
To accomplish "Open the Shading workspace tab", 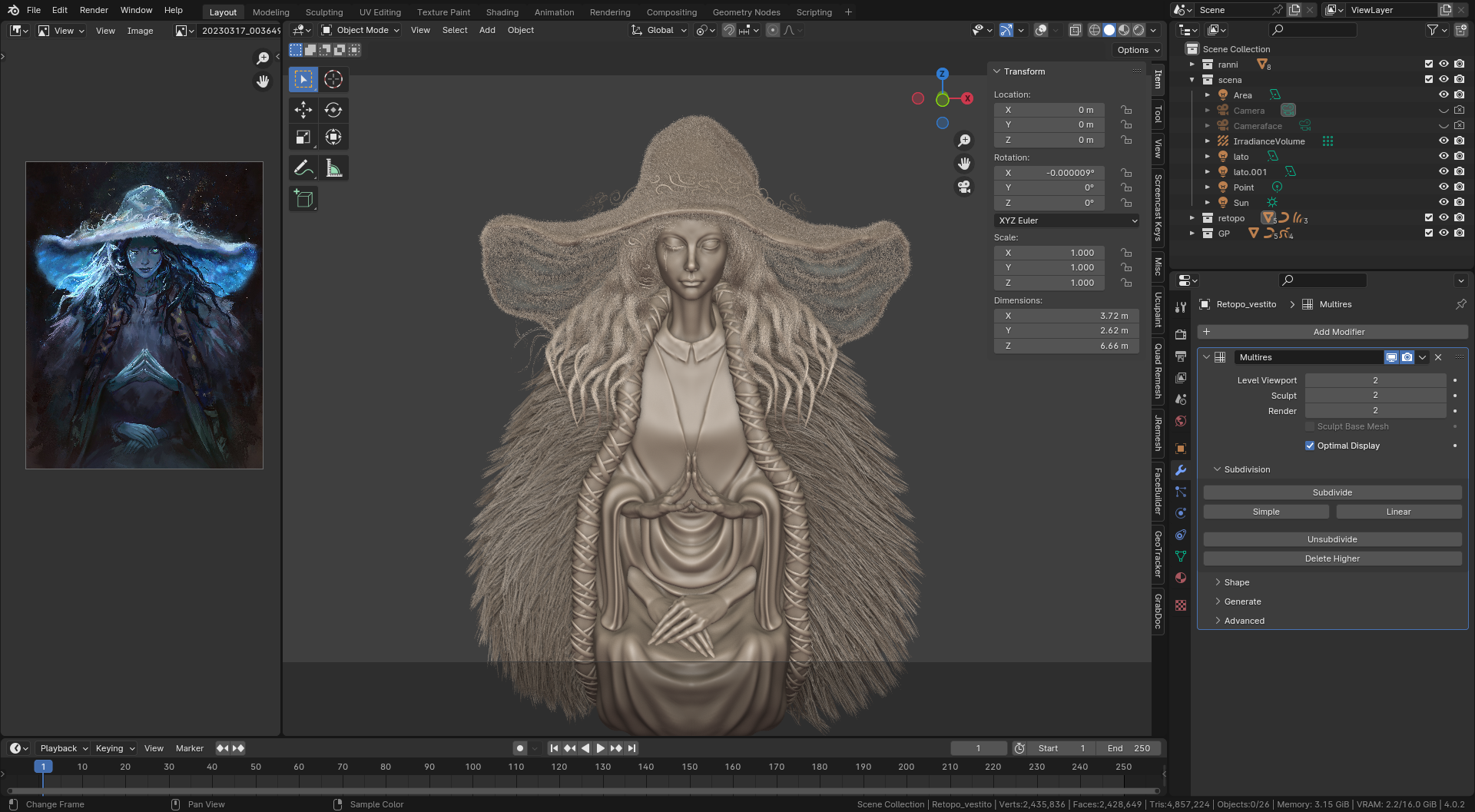I will pos(502,12).
